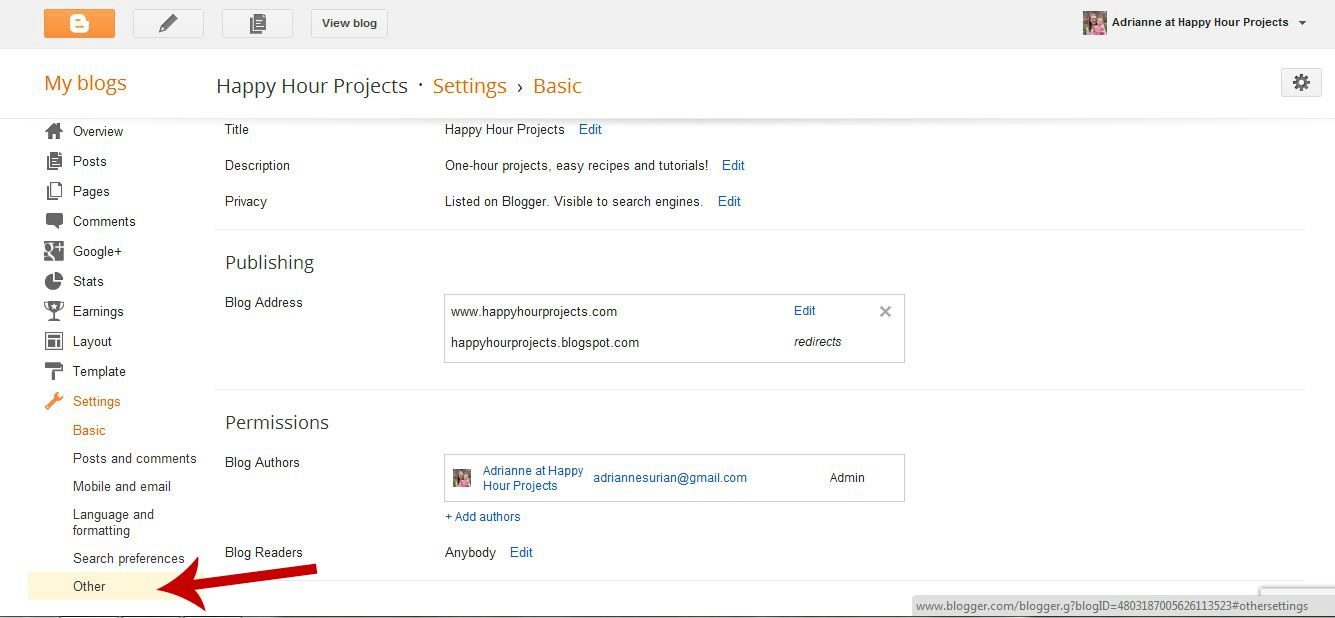1335x618 pixels.
Task: Open Posts and comments settings
Action: point(134,458)
